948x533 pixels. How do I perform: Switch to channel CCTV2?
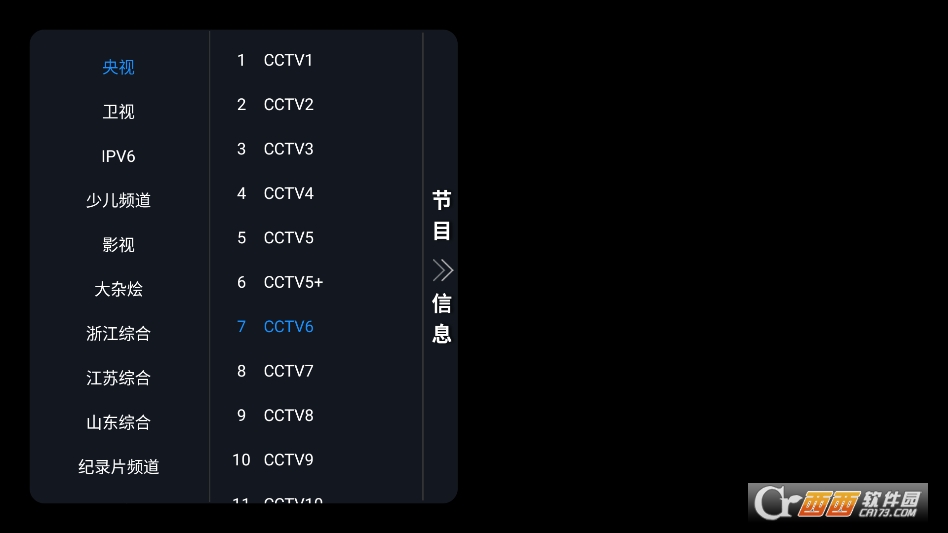click(288, 104)
